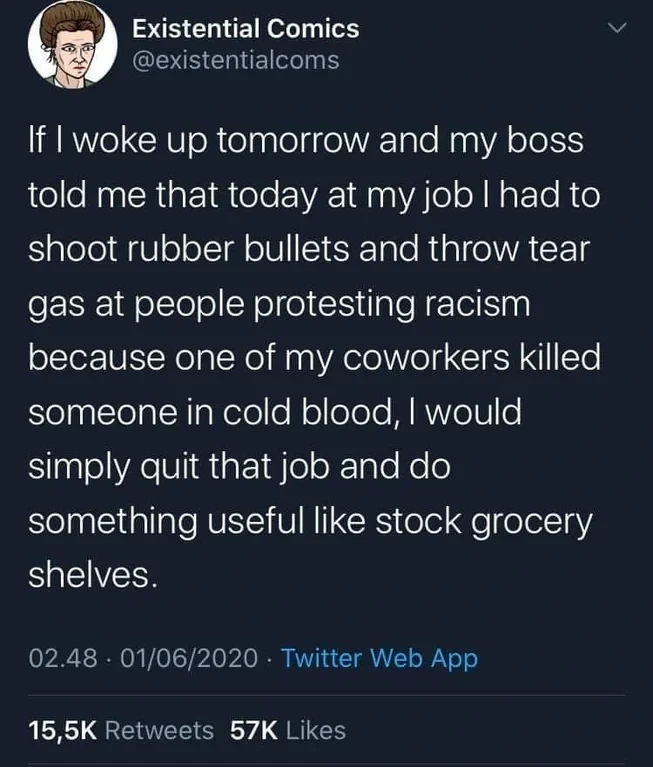This screenshot has width=653, height=767.
Task: Open the Twitter Web App source link
Action: [379, 659]
